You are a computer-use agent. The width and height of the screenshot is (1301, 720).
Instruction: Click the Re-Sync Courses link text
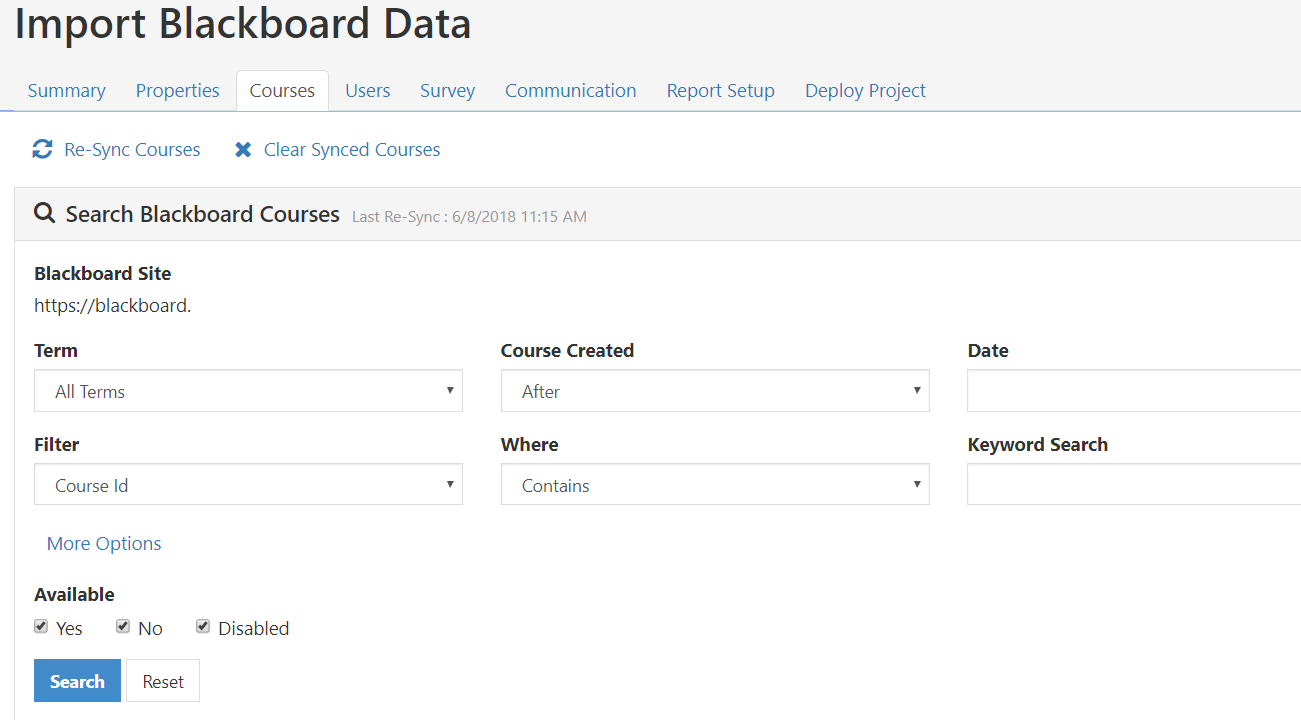[132, 150]
